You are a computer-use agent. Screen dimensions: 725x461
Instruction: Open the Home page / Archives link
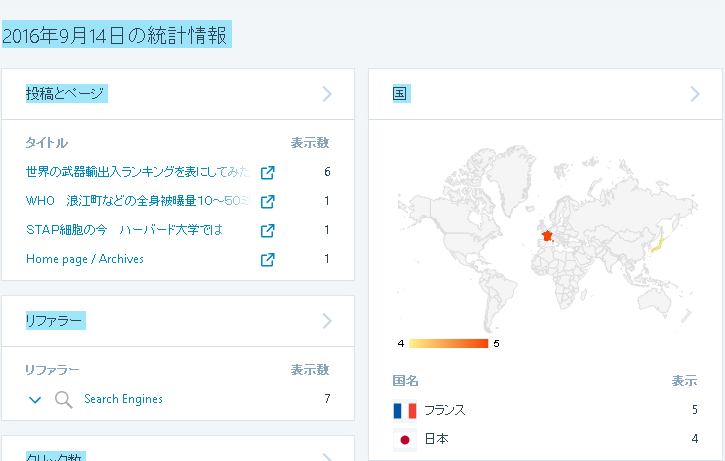(x=85, y=259)
